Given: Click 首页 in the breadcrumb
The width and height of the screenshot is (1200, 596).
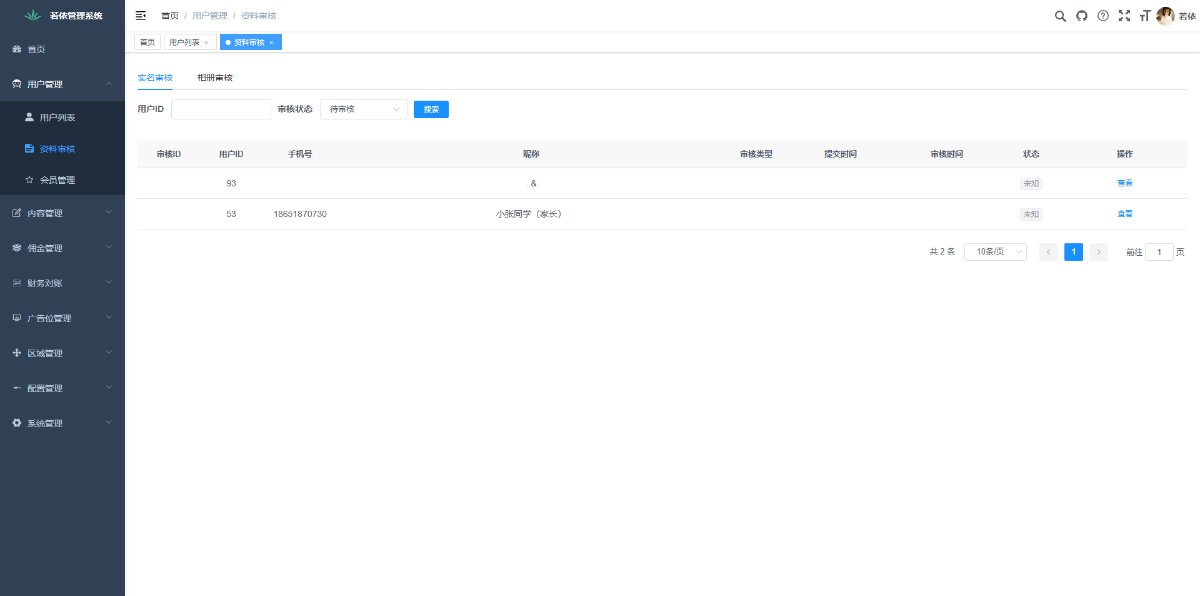Looking at the screenshot, I should (x=170, y=16).
